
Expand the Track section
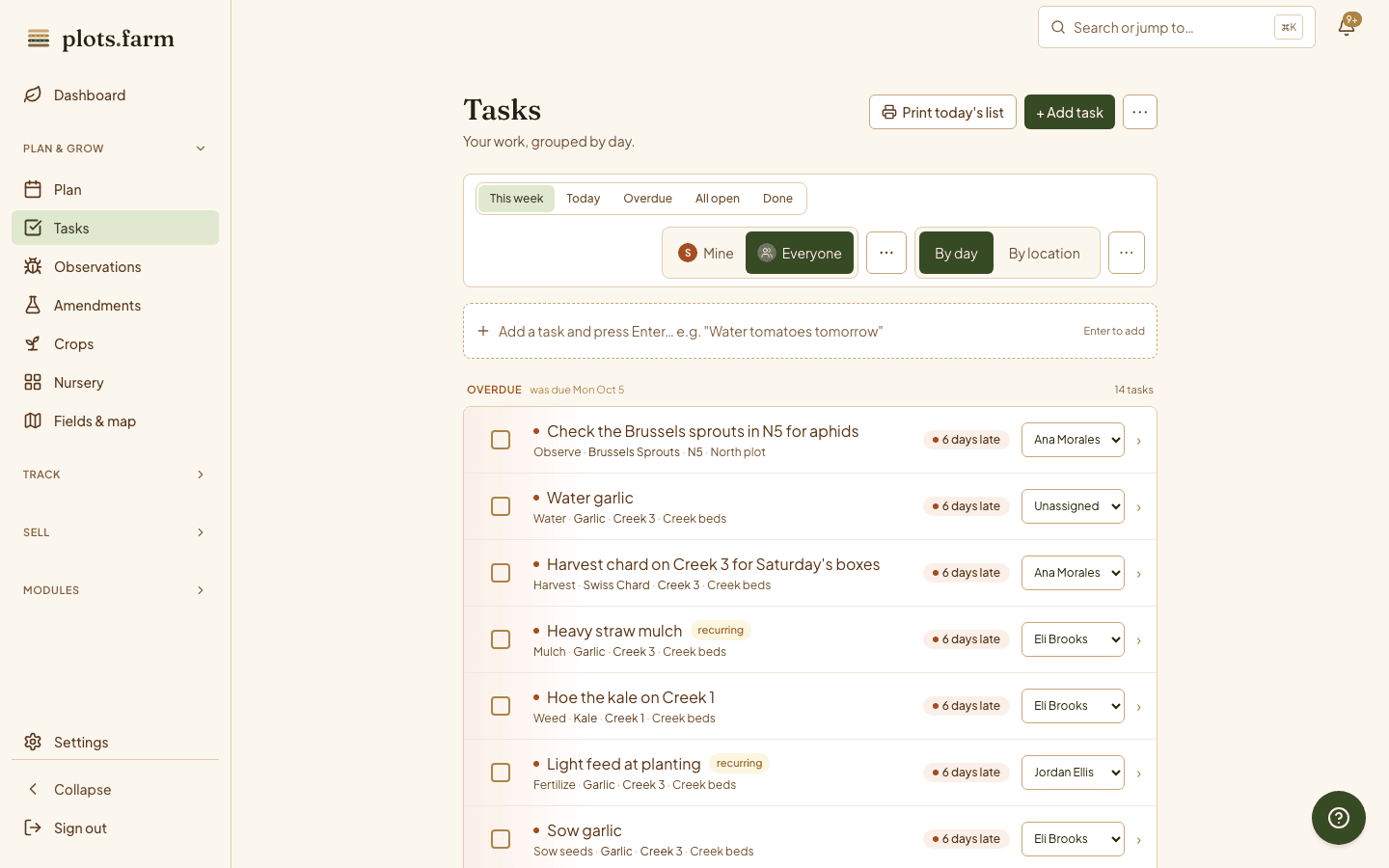pyautogui.click(x=115, y=475)
